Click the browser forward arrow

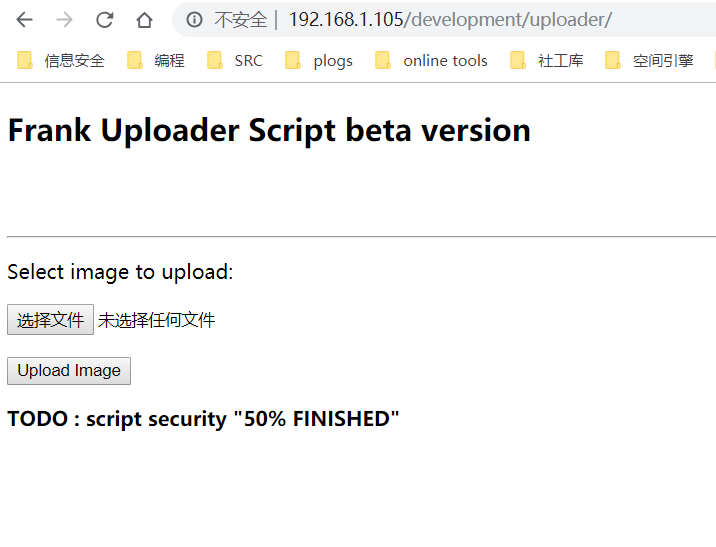(x=64, y=20)
